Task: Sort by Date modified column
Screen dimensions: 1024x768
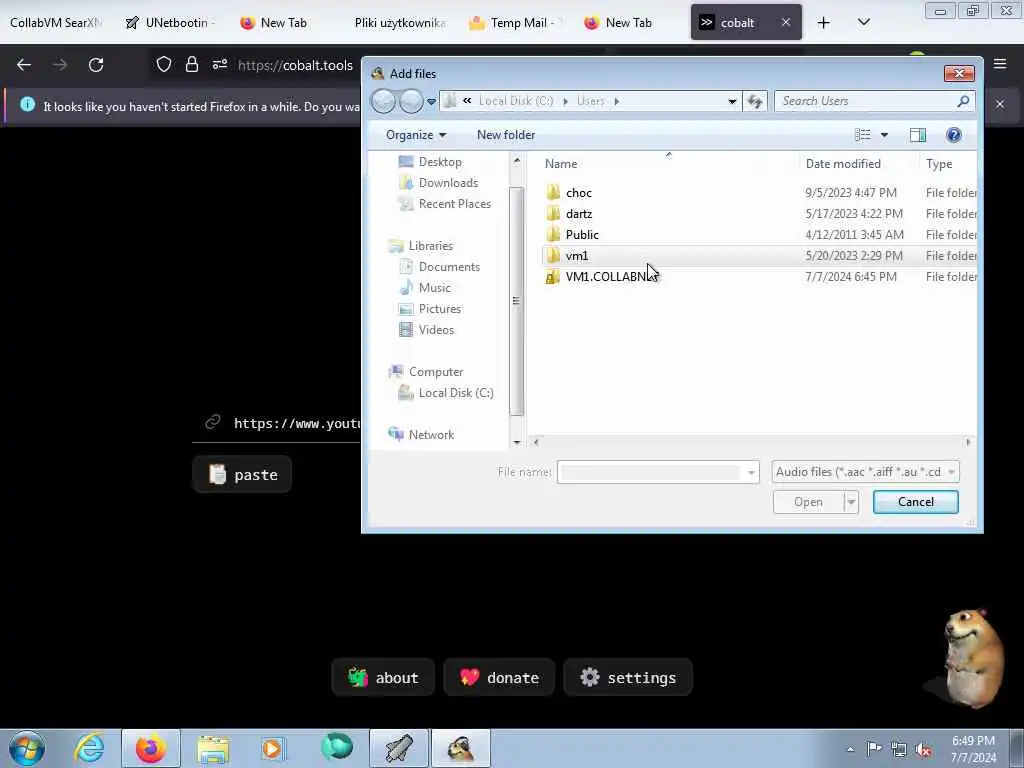Action: point(859,164)
